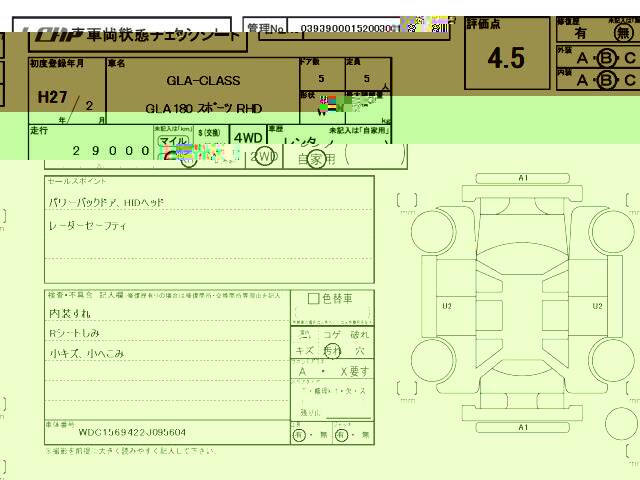Screen dimensions: 640x480
Task: Select the circled 2WD option
Action: (264, 157)
